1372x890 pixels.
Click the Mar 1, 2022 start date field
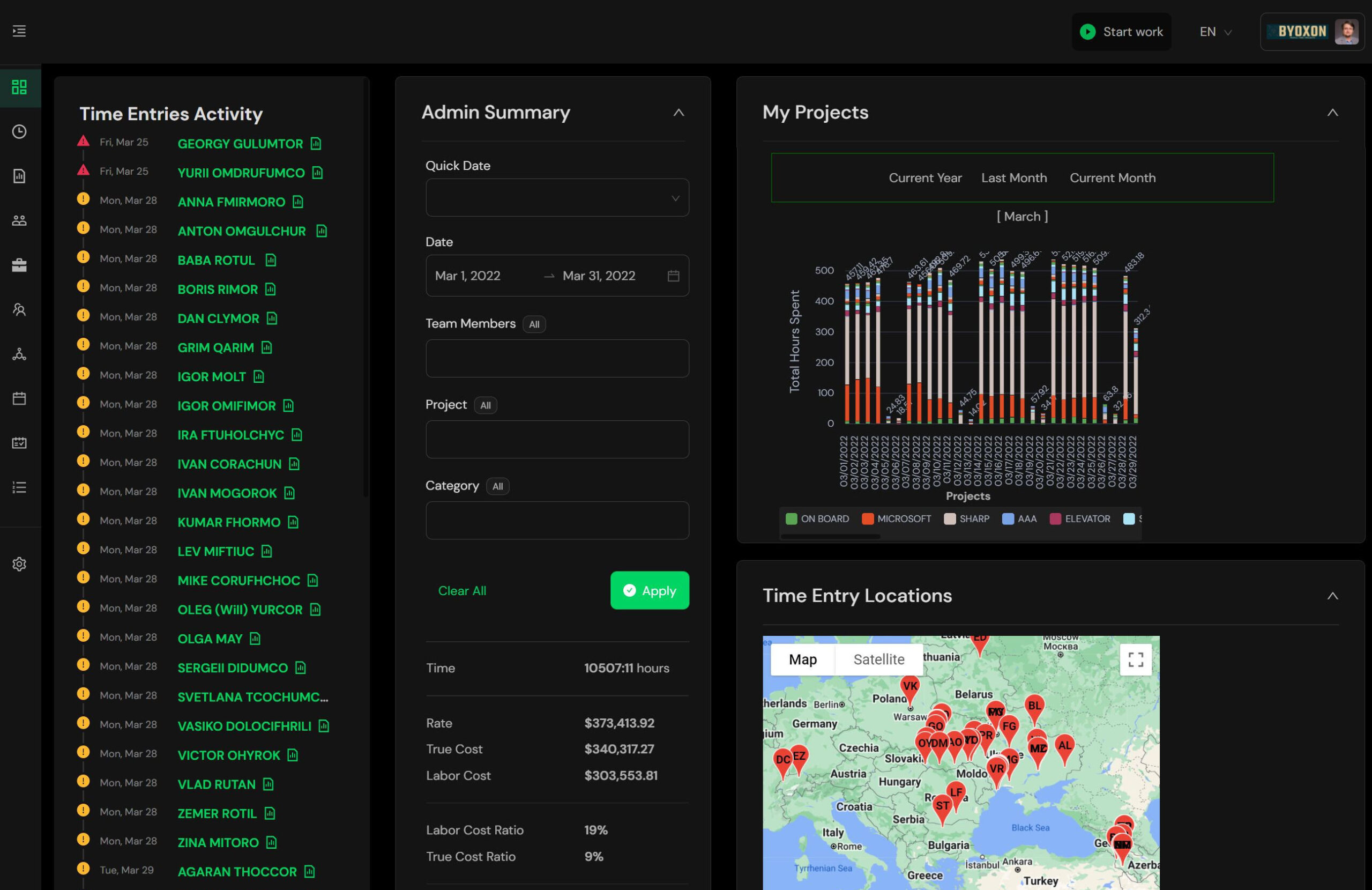pyautogui.click(x=467, y=276)
